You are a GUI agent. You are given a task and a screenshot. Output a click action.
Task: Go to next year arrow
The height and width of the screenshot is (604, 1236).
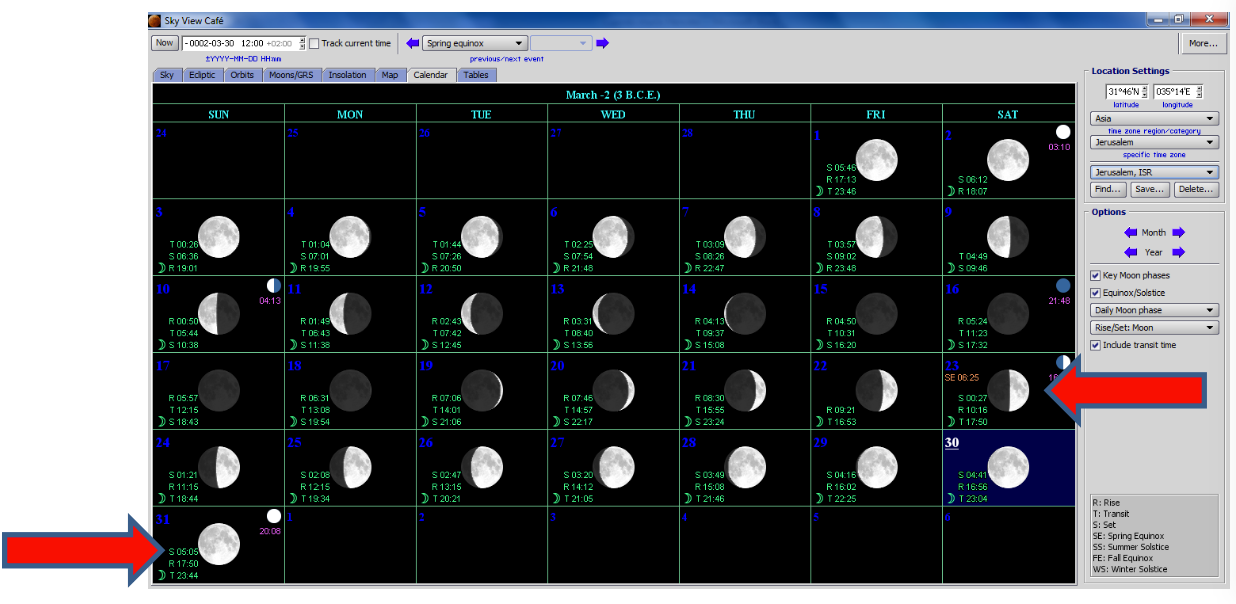point(1178,252)
